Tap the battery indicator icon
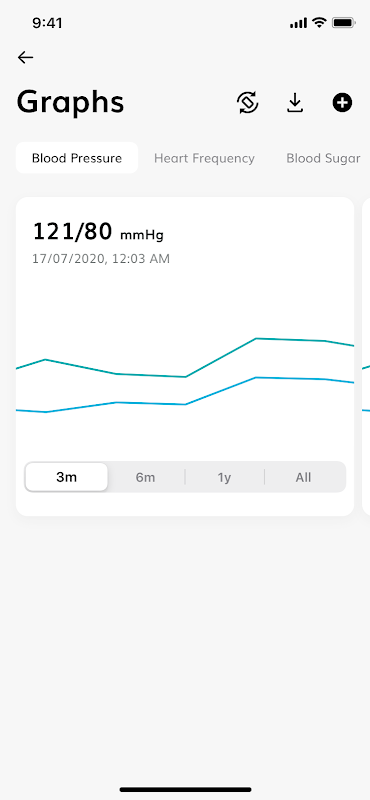The height and width of the screenshot is (800, 370). coord(343,22)
